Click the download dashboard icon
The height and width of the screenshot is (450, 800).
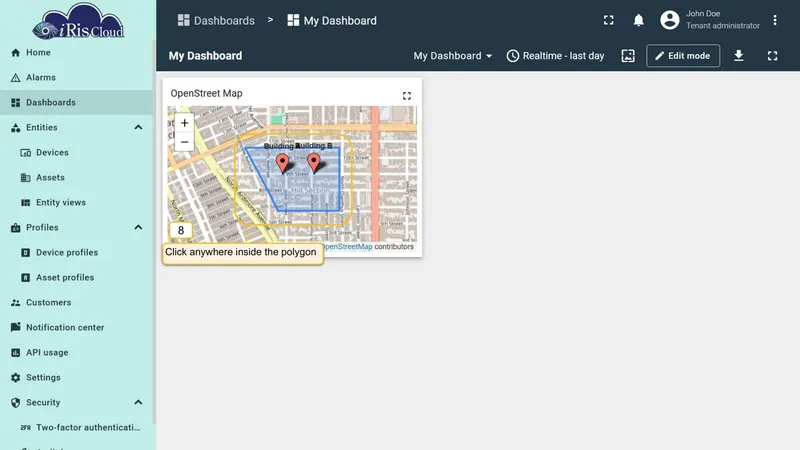739,56
